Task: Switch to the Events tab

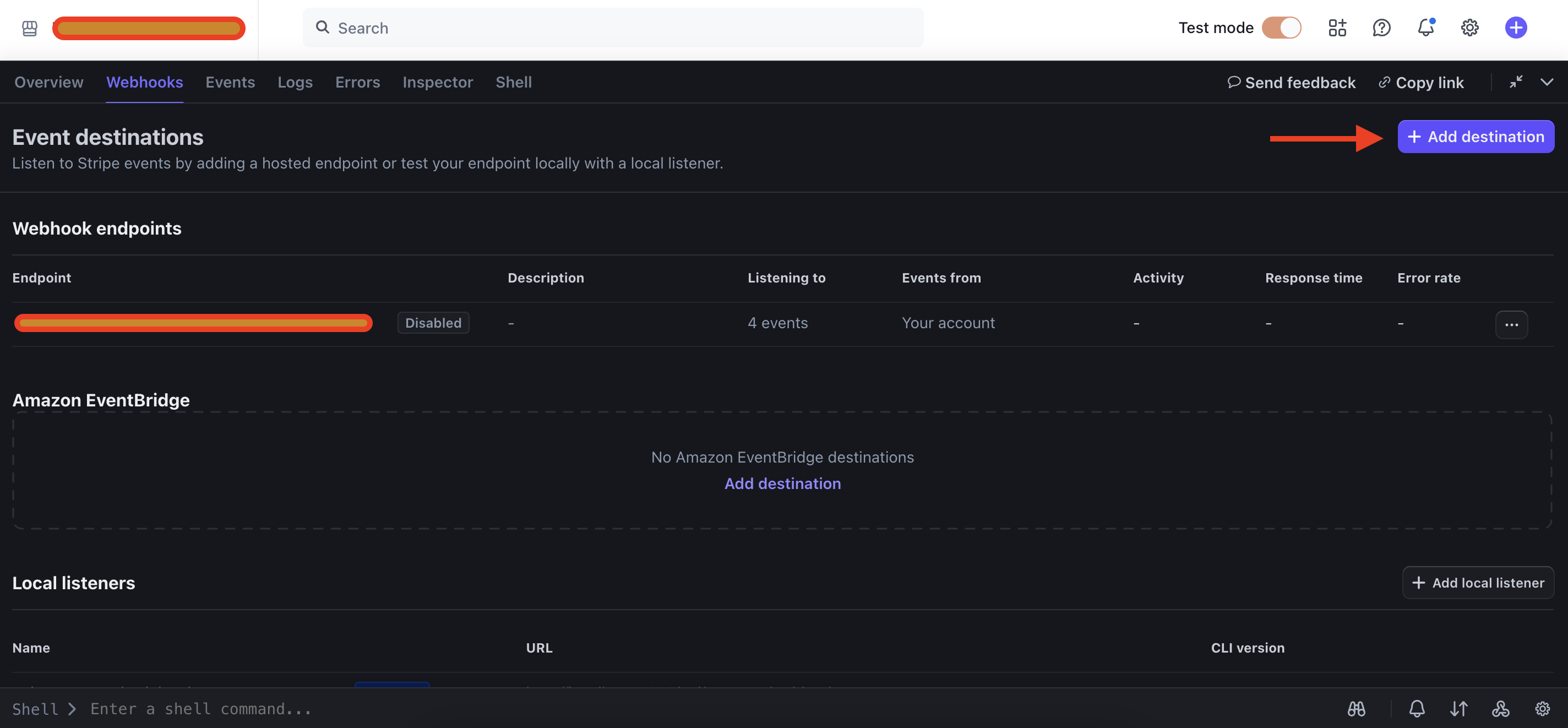Action: pyautogui.click(x=230, y=82)
